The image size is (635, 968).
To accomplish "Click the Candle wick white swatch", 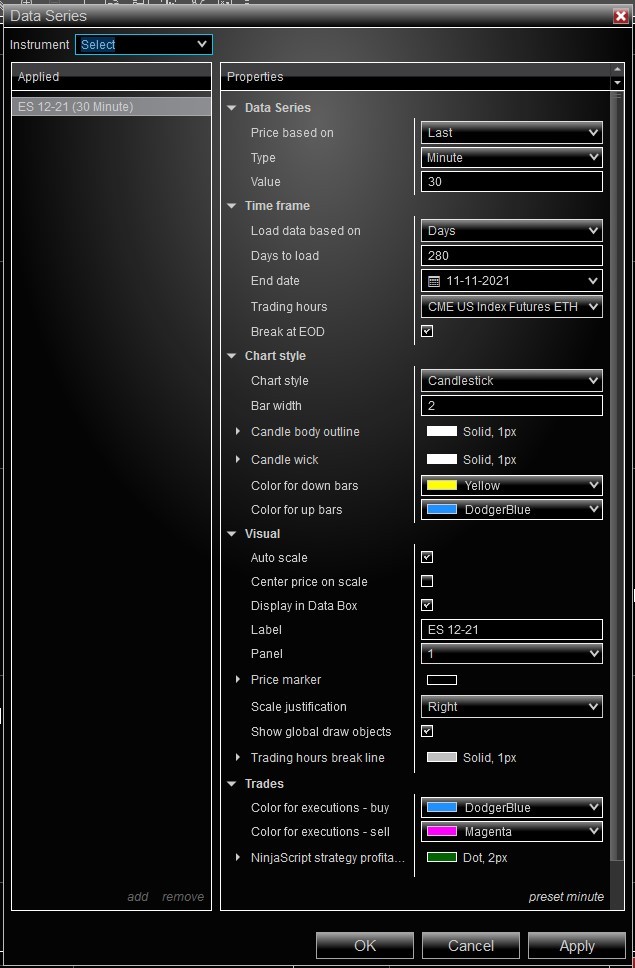I will [442, 459].
